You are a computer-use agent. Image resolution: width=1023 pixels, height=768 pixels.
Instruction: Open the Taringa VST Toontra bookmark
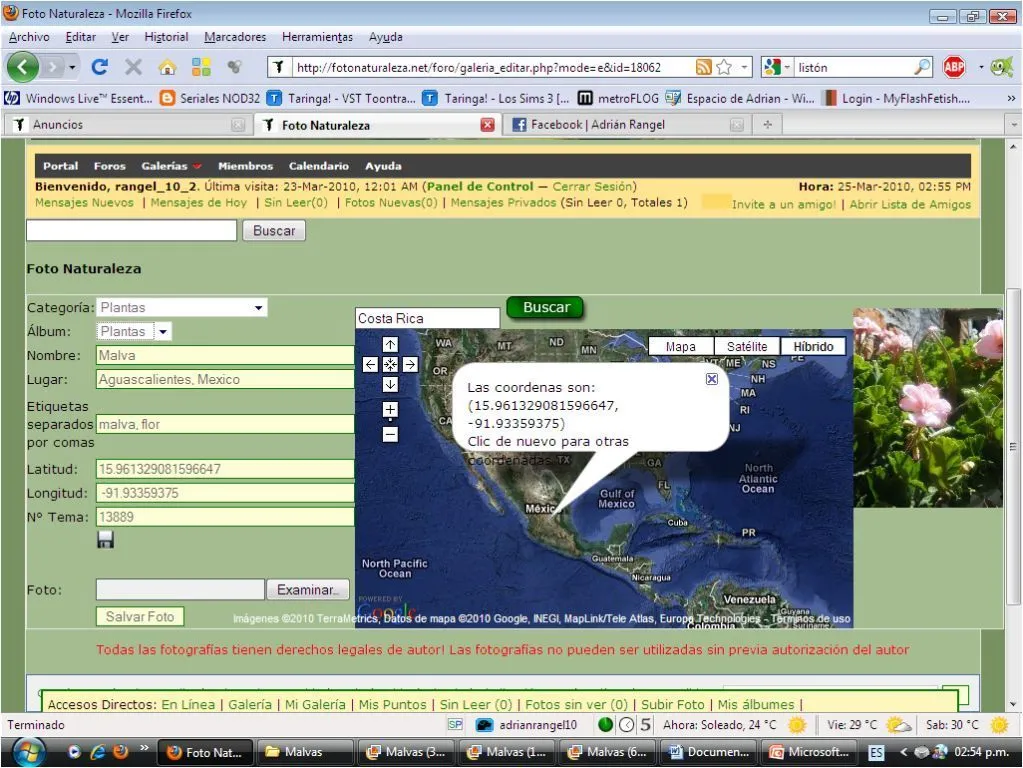point(343,99)
